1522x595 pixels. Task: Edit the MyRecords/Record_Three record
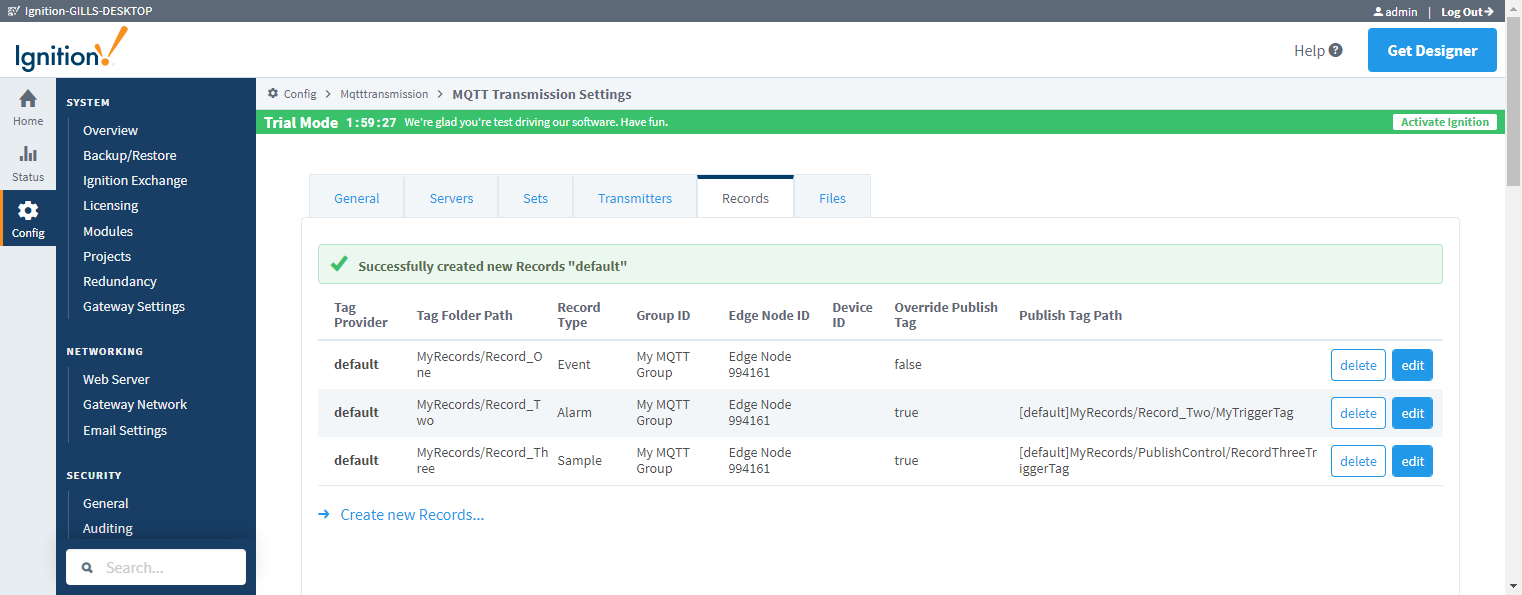click(x=1412, y=461)
